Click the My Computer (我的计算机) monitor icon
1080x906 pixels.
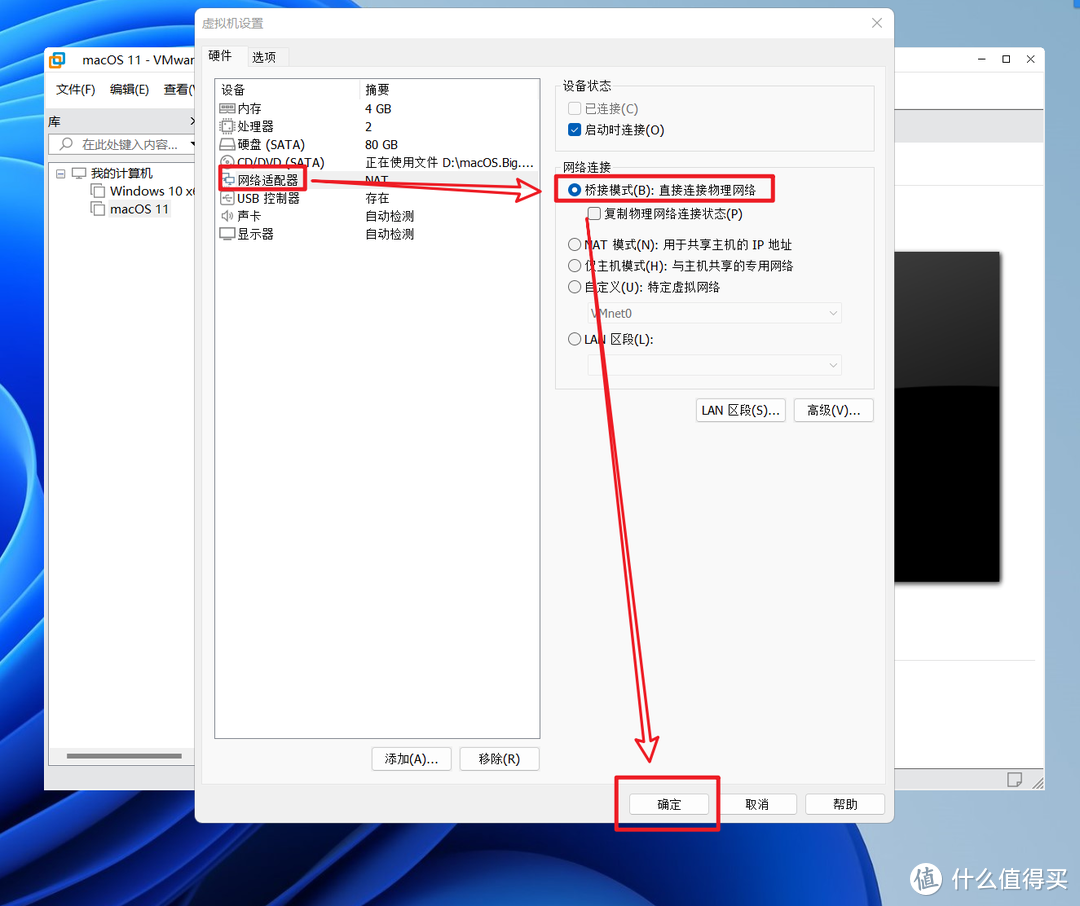click(79, 173)
